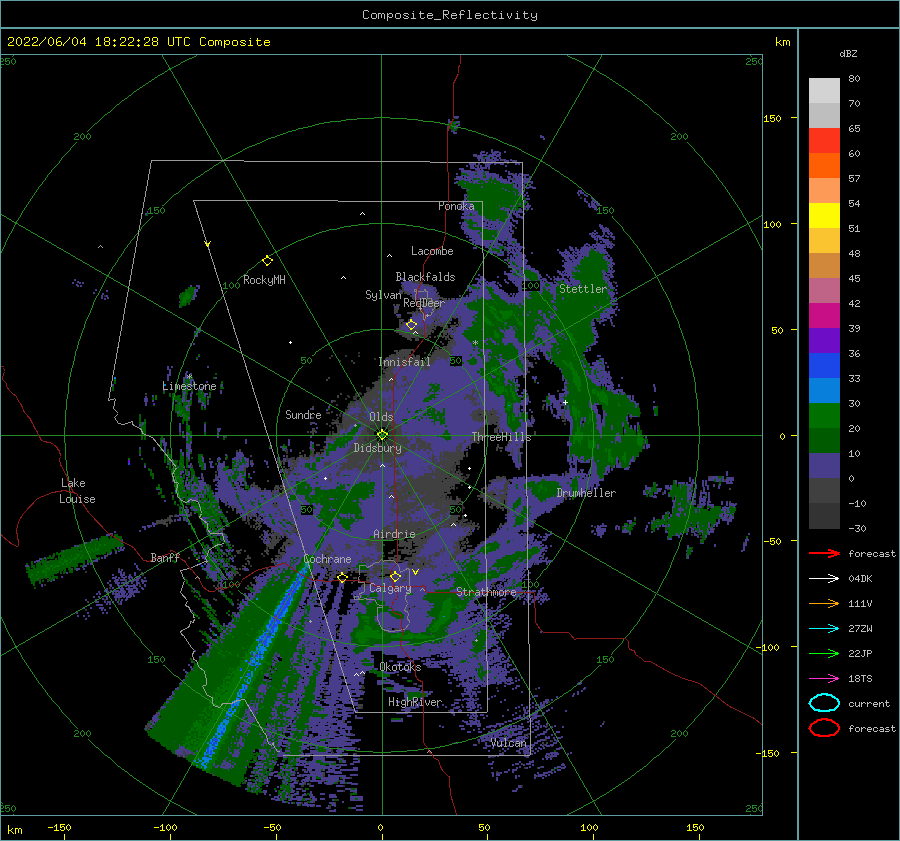Click the red forecast arrow in legend

pos(824,553)
